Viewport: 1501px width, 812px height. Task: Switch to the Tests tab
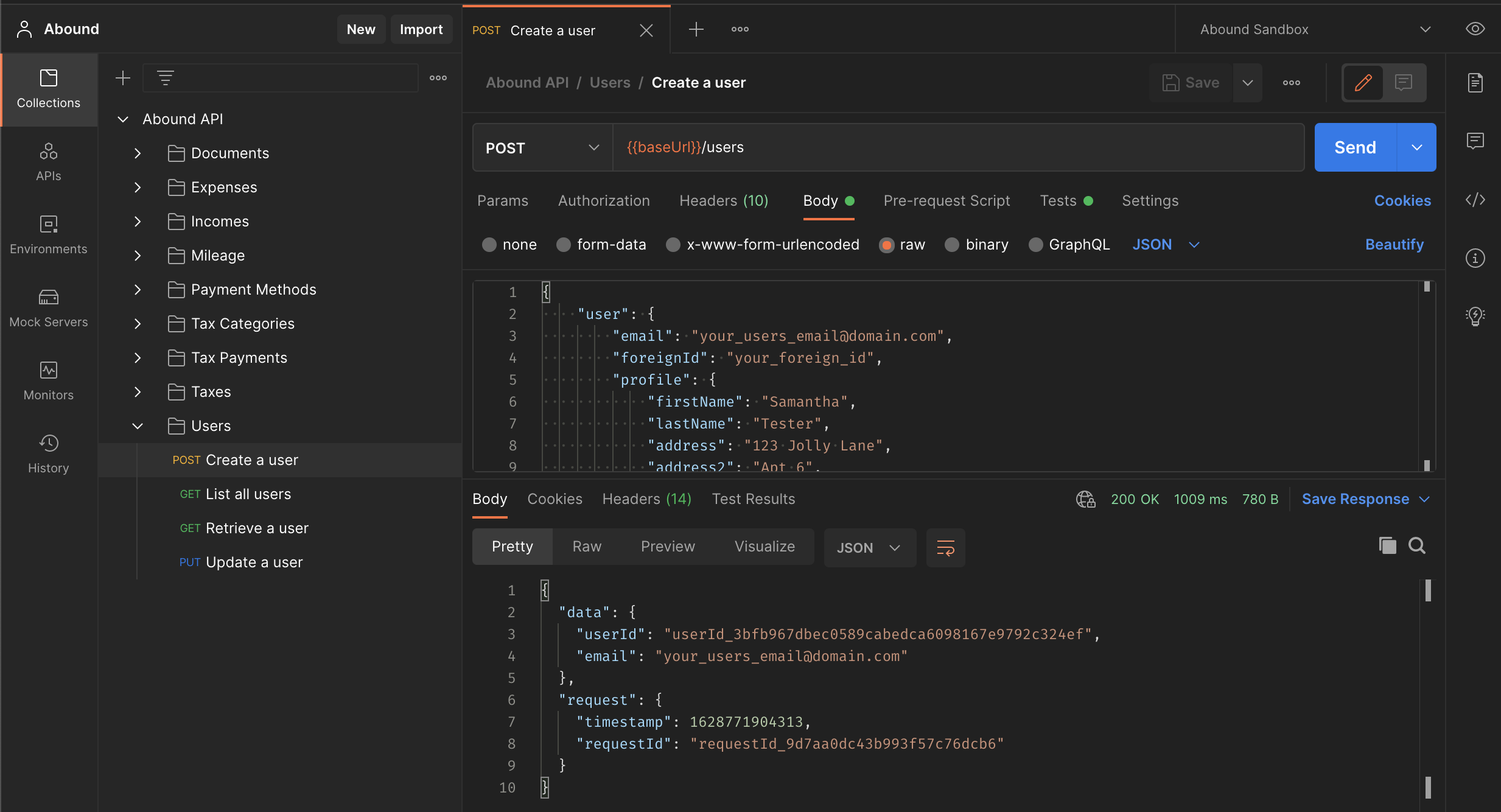[x=1066, y=201]
